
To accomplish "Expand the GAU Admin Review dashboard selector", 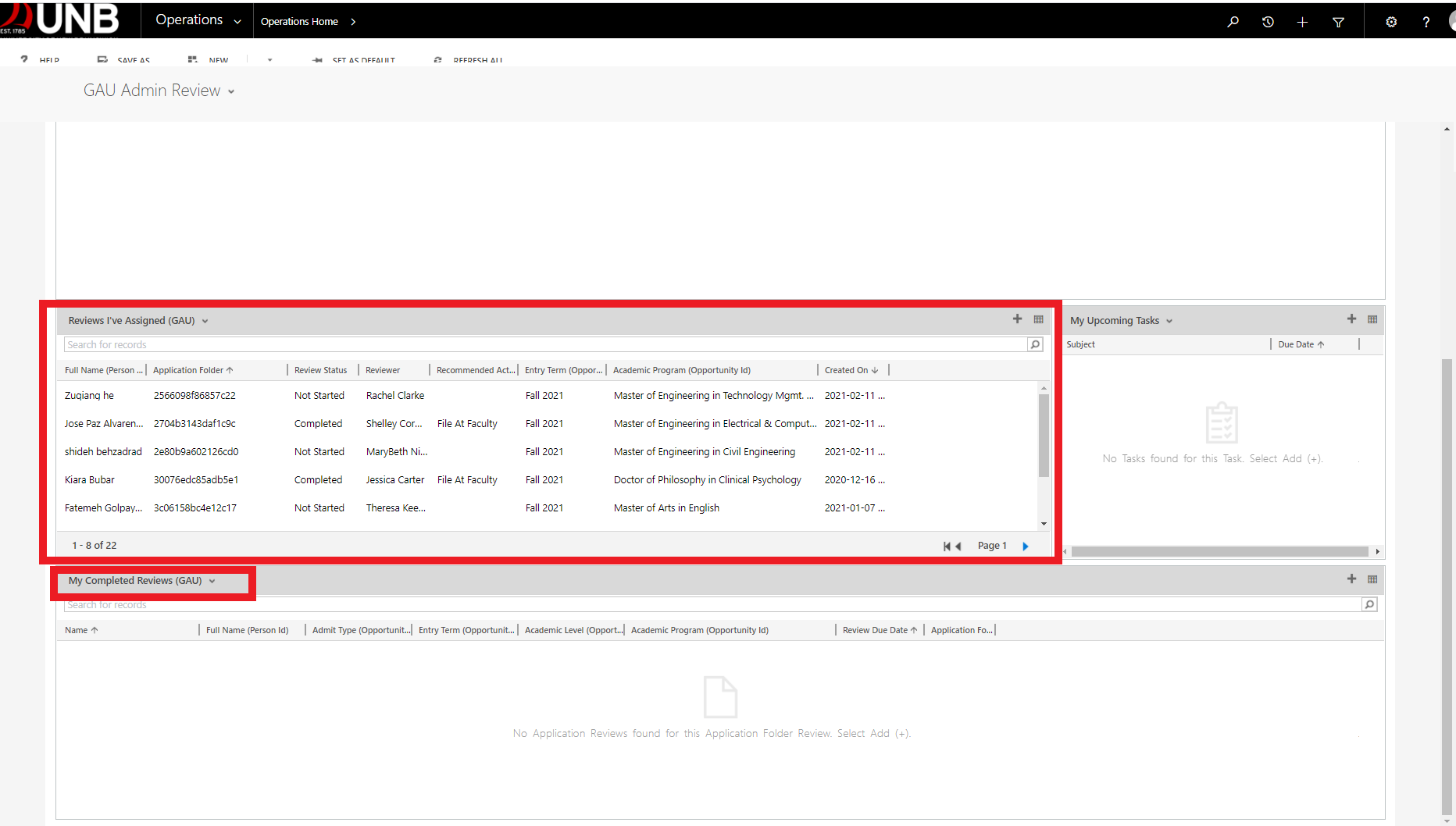I will (231, 91).
